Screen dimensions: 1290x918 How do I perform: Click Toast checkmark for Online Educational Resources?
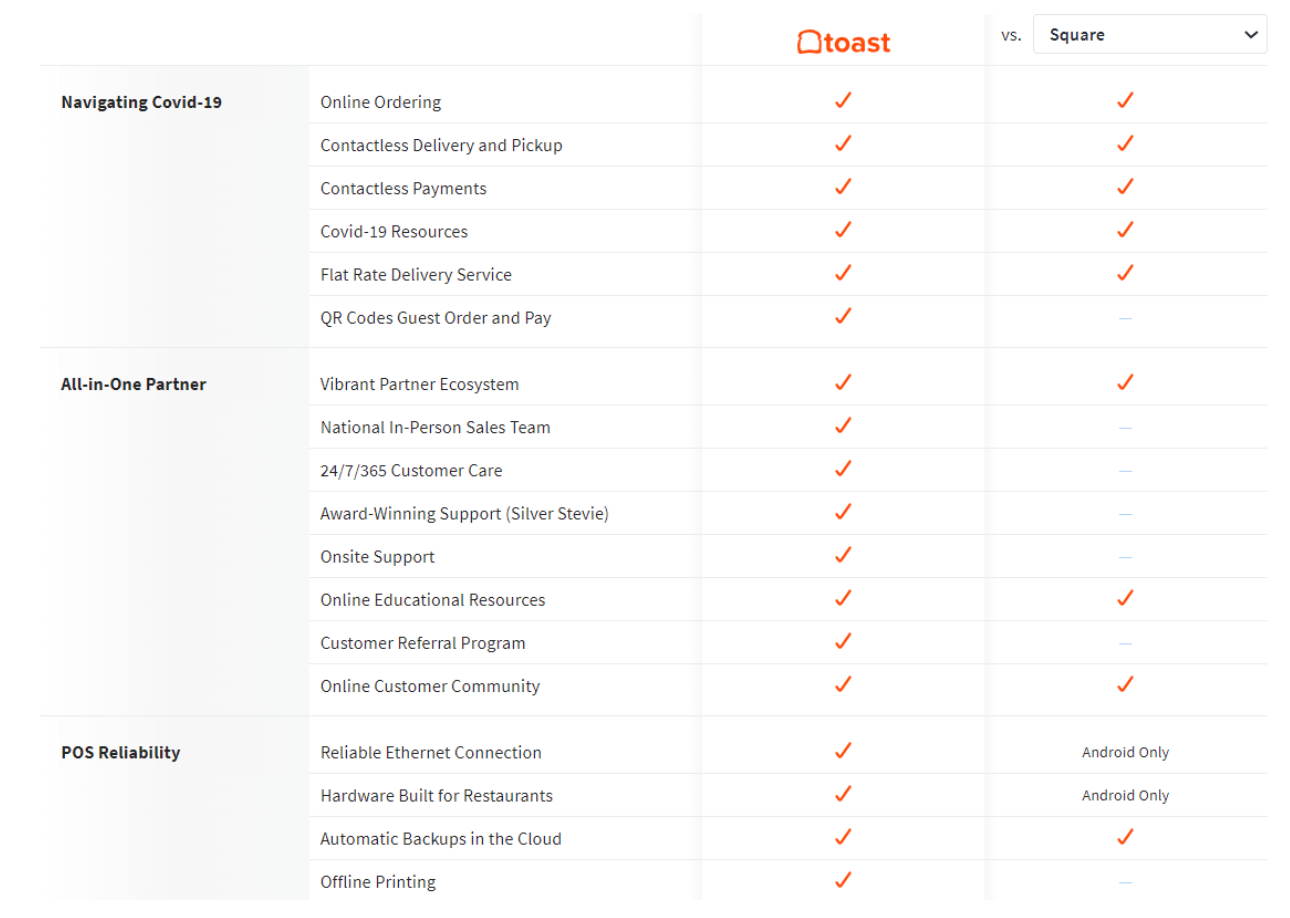click(x=843, y=597)
